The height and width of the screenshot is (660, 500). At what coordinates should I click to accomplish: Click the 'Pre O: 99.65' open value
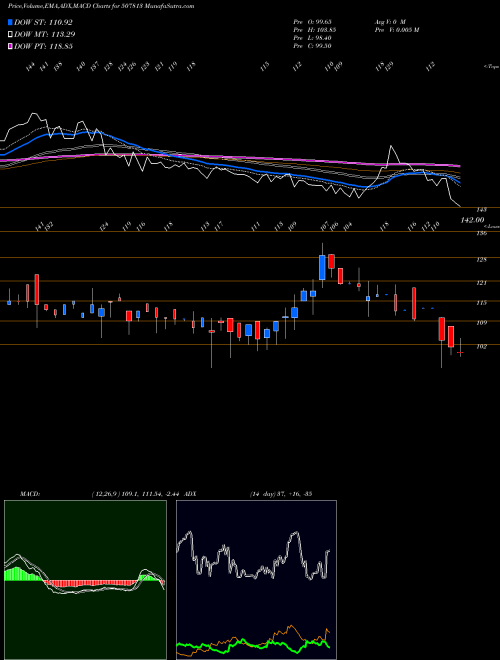pos(314,21)
